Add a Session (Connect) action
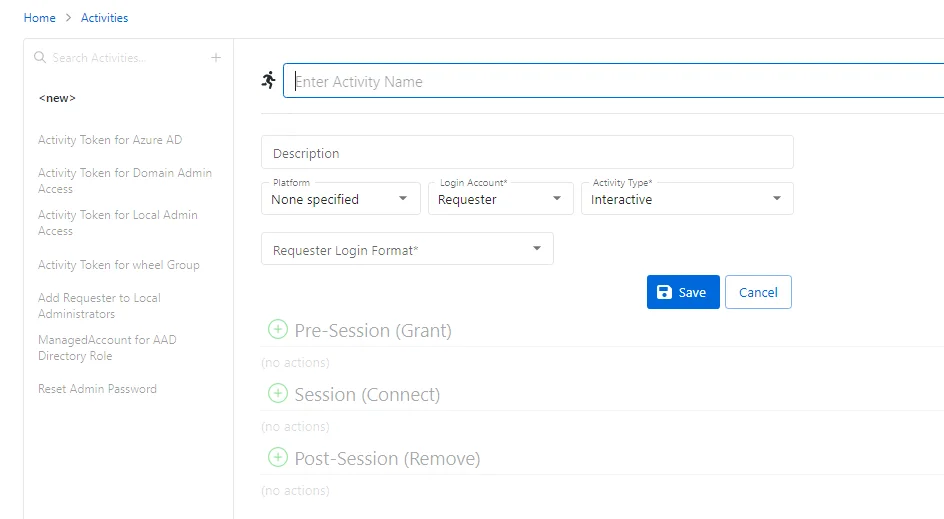Viewport: 944px width, 519px height. [278, 393]
